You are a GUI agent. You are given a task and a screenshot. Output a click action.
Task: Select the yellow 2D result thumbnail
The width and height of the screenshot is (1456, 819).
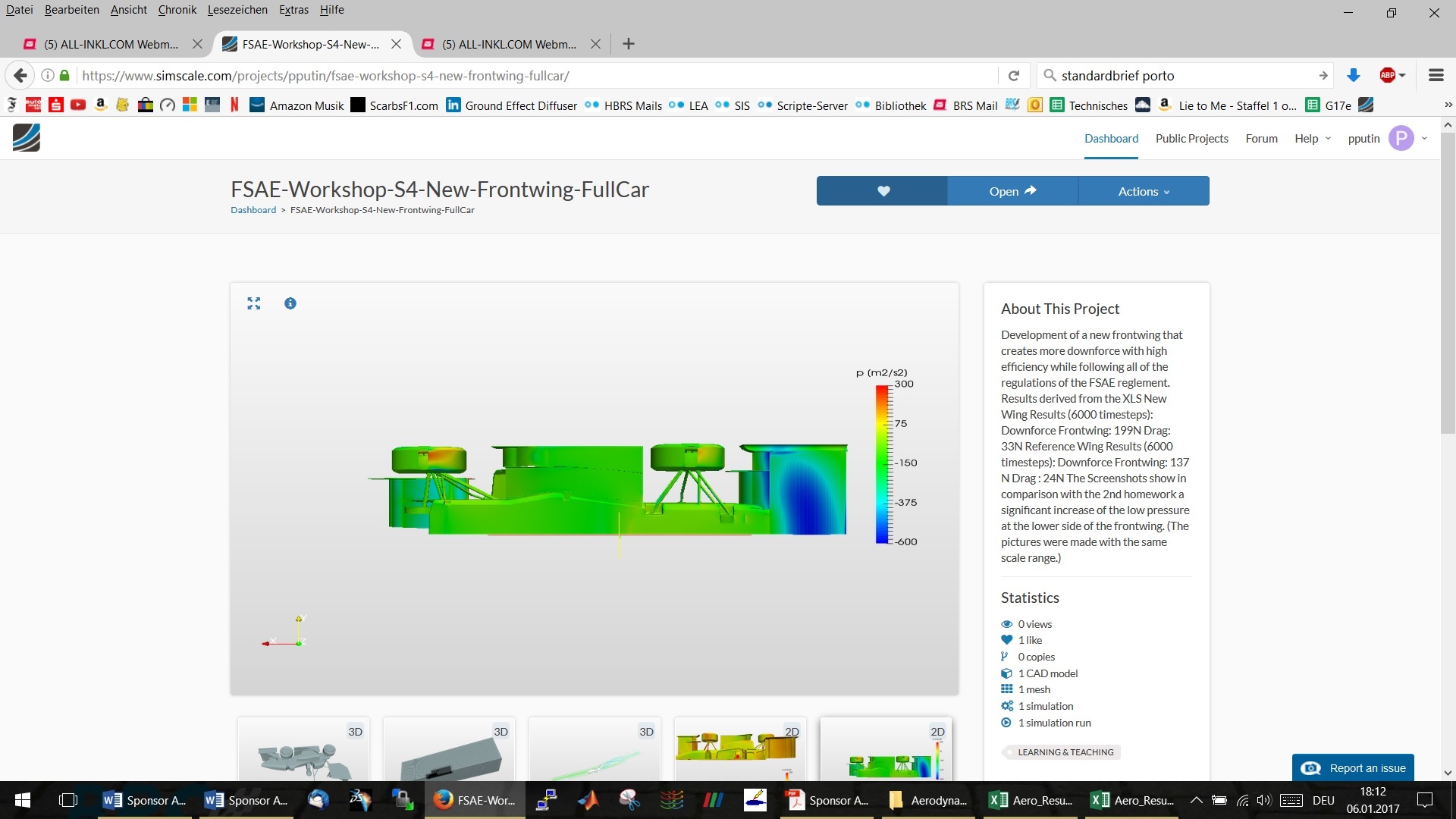pos(739,748)
